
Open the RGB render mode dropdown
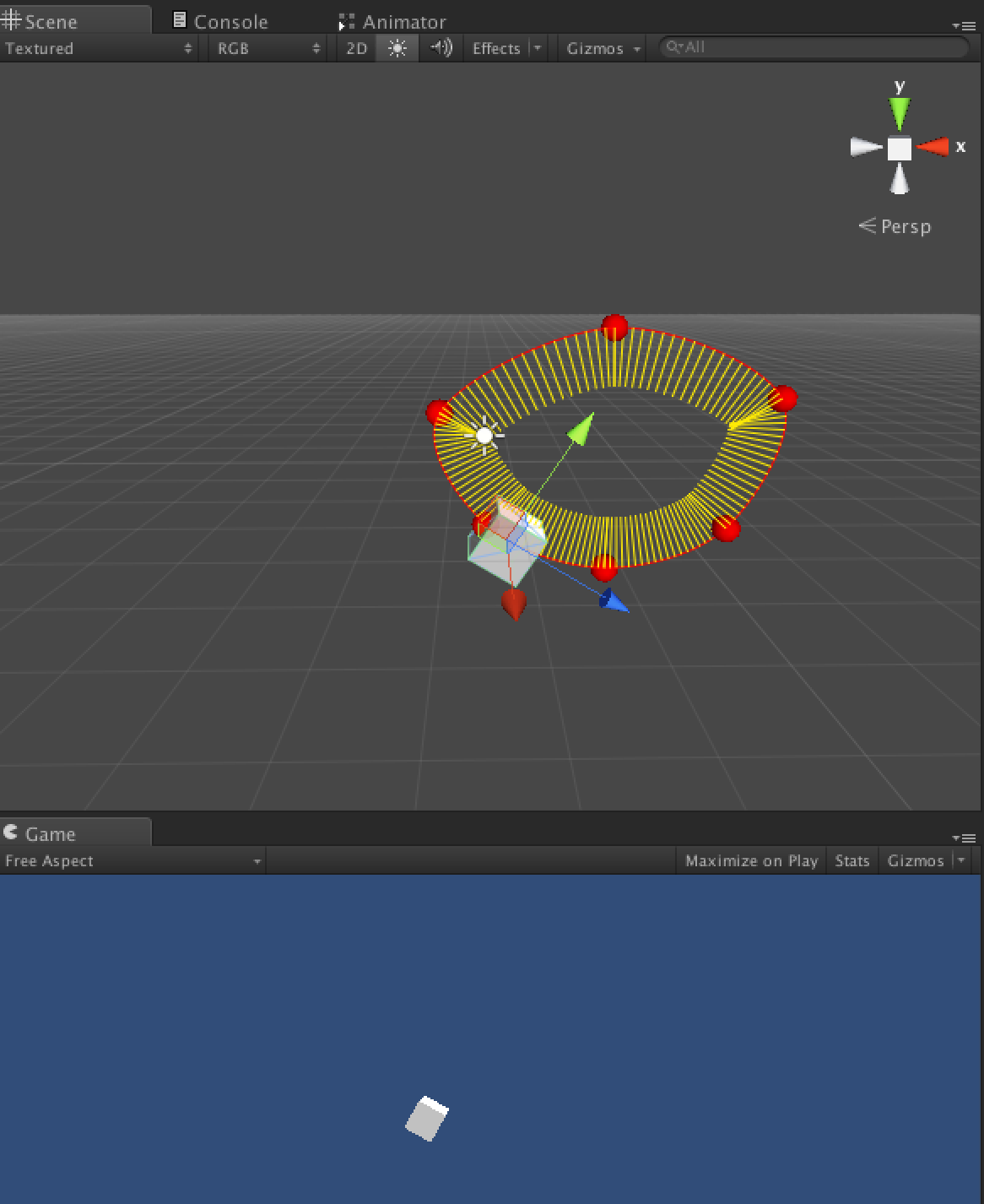[x=268, y=48]
